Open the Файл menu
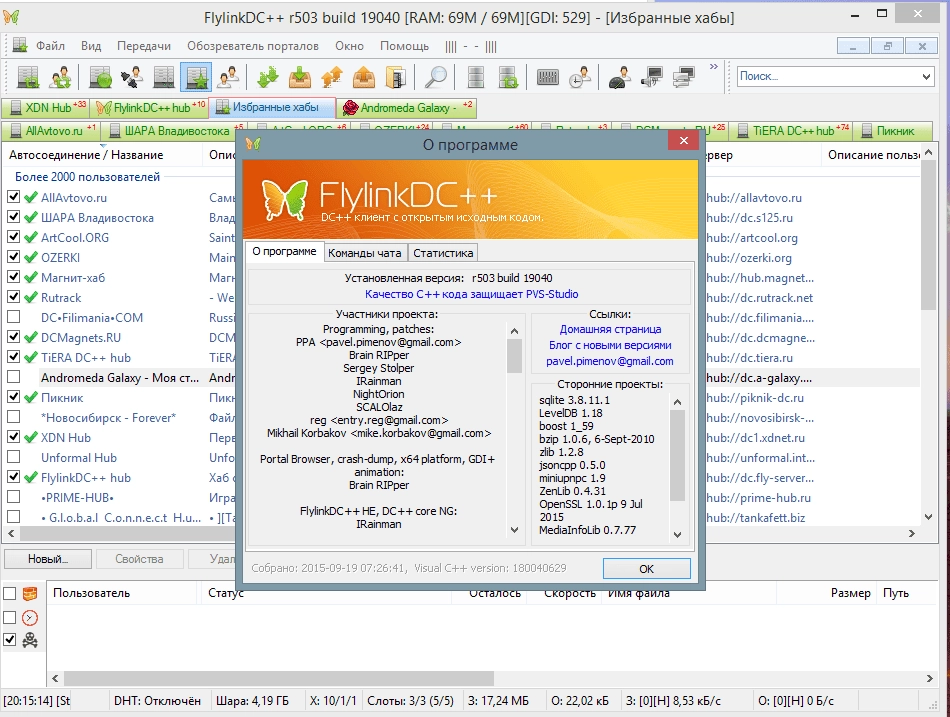The image size is (950, 717). [50, 46]
